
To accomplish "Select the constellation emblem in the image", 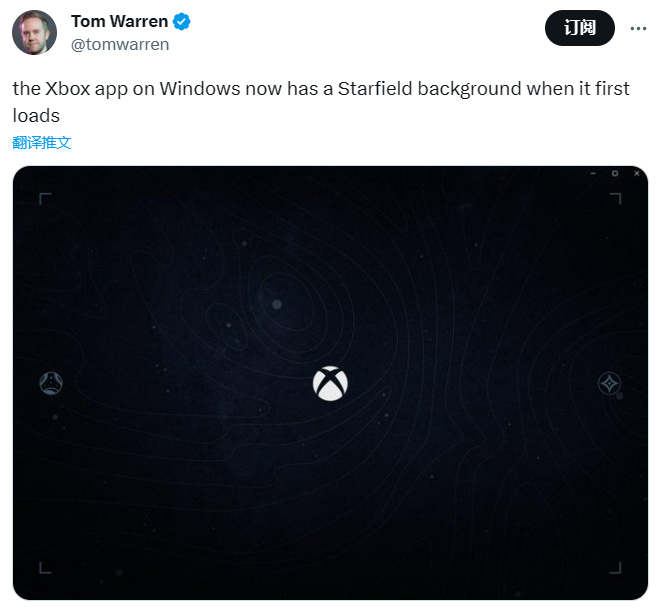I will 51,384.
